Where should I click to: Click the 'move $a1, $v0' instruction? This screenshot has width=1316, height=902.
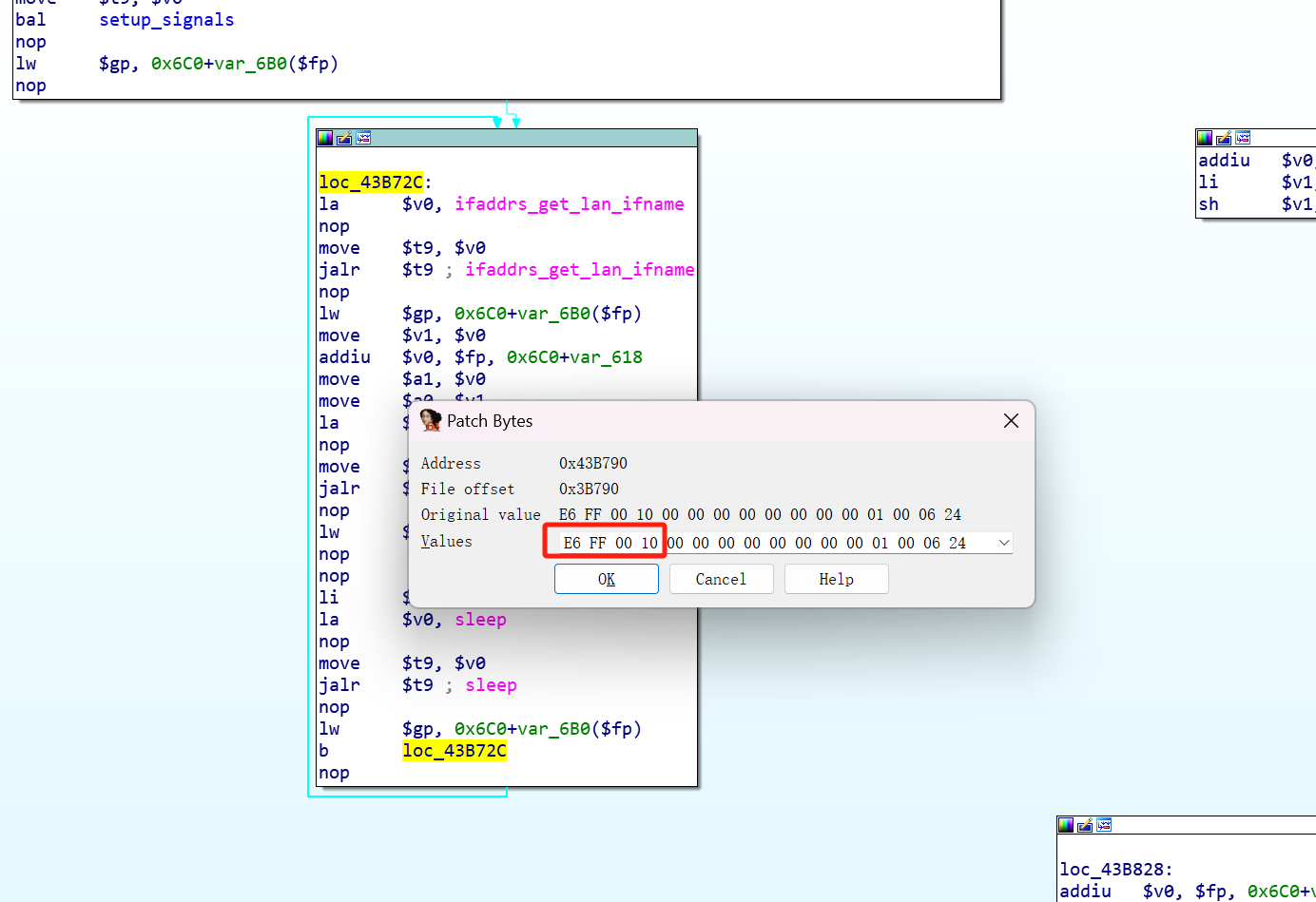coord(402,379)
